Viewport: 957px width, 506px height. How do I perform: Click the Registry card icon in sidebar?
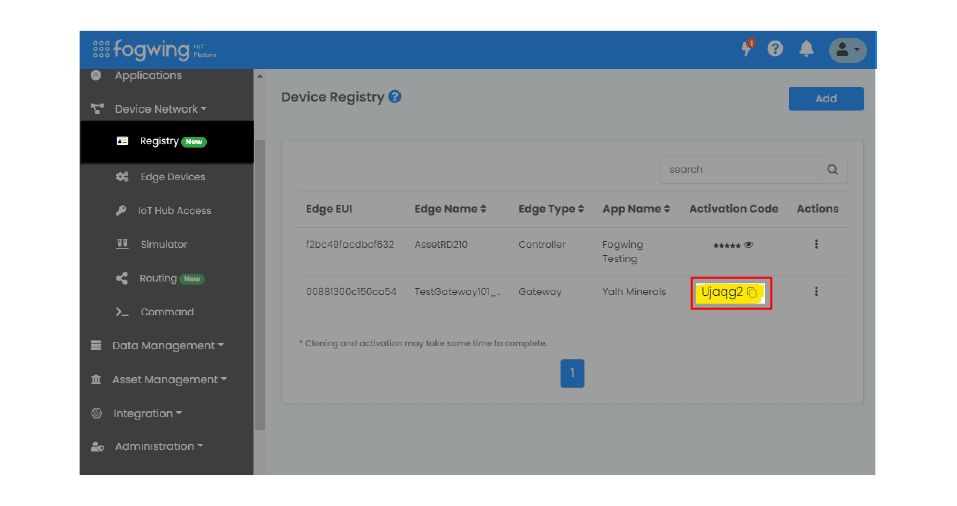[122, 141]
